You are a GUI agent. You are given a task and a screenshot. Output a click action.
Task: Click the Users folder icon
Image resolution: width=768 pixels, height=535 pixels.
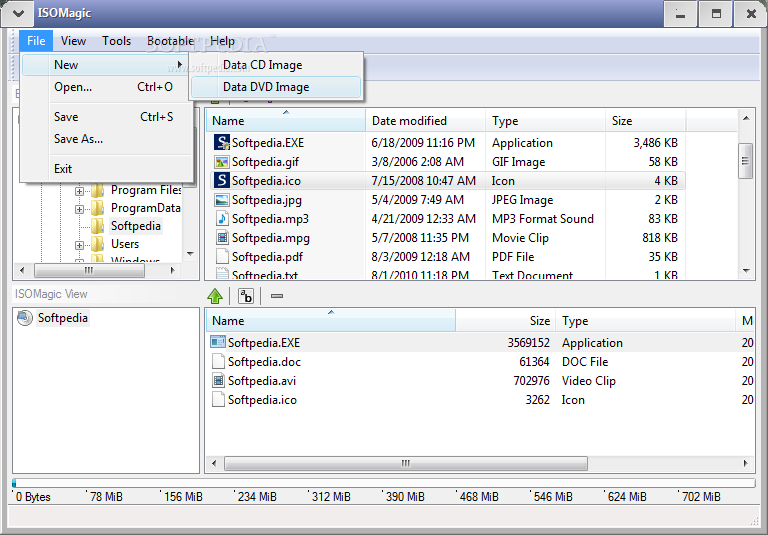click(x=97, y=244)
